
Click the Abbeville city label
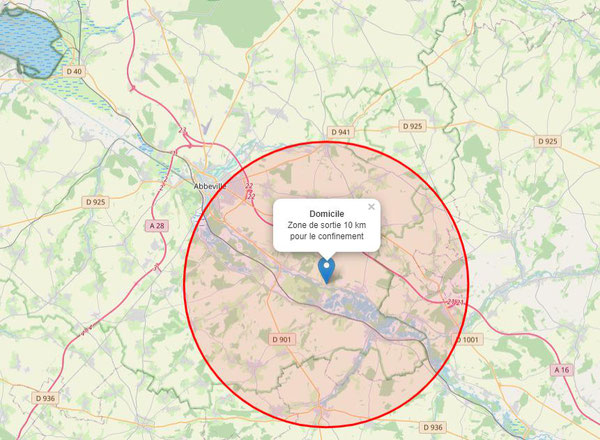point(210,186)
